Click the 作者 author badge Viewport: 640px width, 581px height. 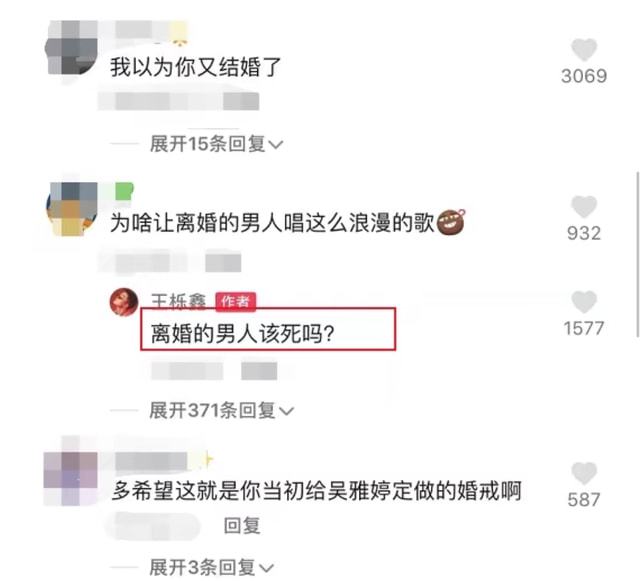click(x=236, y=302)
